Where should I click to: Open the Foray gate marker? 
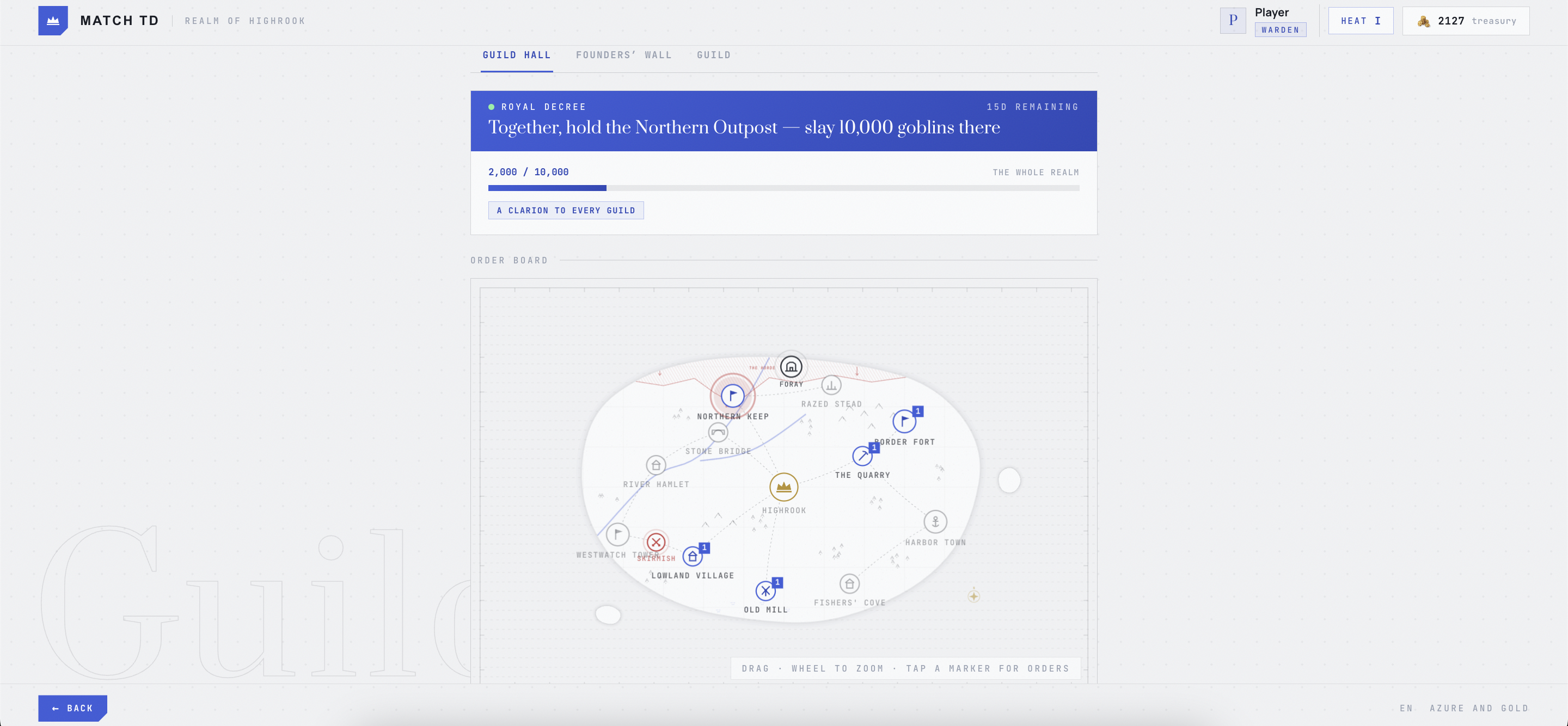point(791,367)
